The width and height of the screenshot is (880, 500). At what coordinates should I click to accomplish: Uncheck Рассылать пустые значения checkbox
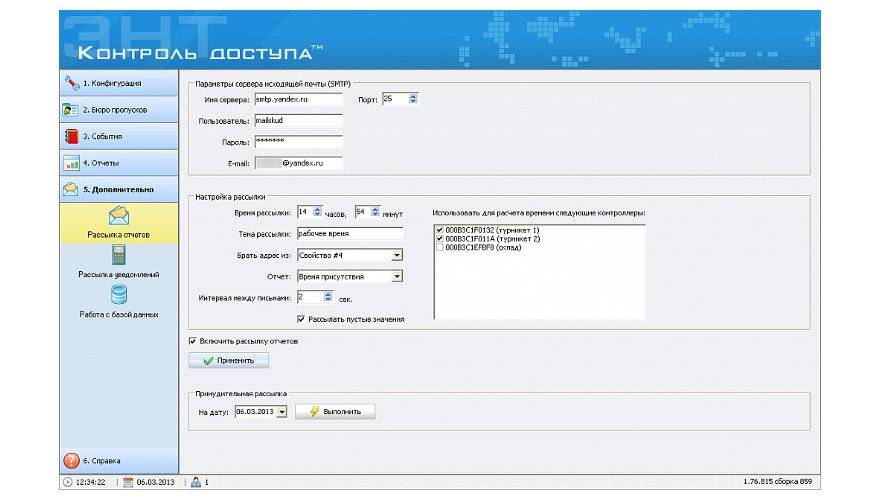pyautogui.click(x=301, y=319)
